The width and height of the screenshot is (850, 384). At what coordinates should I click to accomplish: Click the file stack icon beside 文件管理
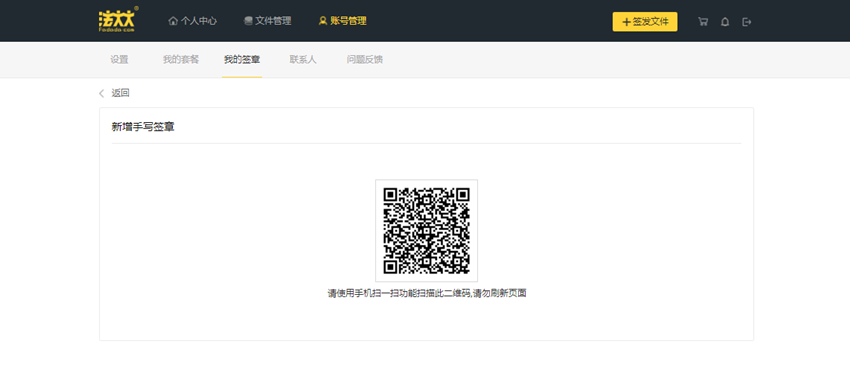pyautogui.click(x=248, y=21)
